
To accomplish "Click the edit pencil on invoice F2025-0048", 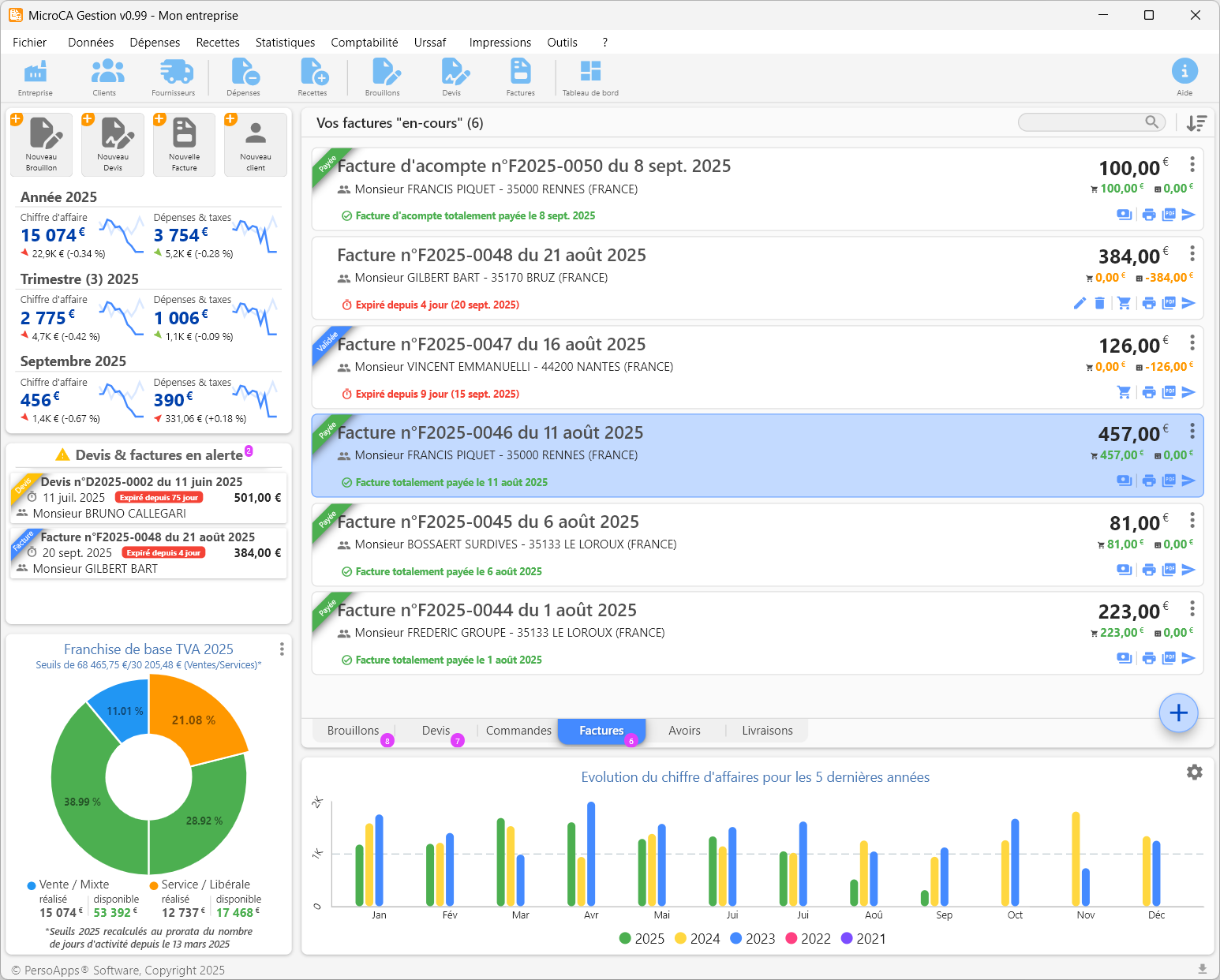I will coord(1080,304).
